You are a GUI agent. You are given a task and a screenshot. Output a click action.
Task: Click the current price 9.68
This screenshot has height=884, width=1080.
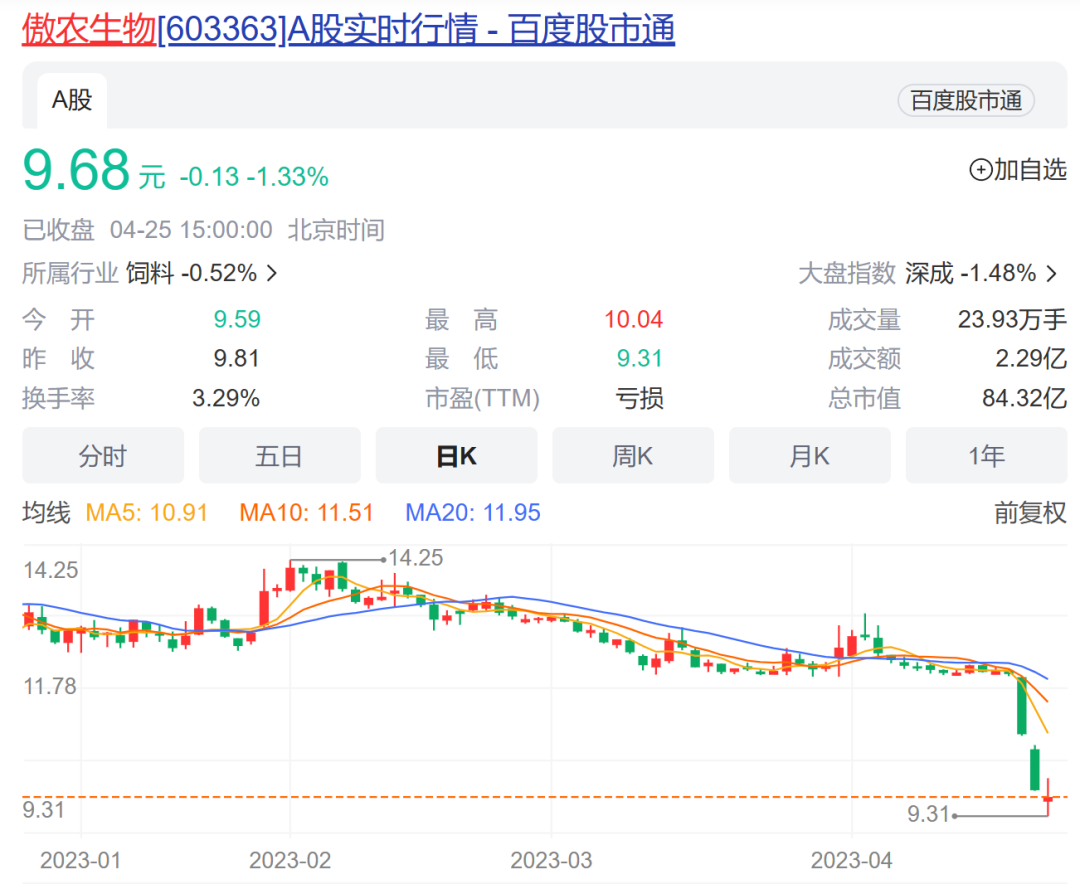tap(76, 169)
